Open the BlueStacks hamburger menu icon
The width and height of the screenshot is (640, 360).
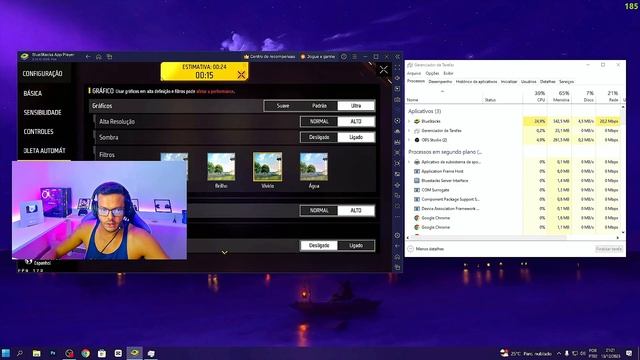(354, 57)
